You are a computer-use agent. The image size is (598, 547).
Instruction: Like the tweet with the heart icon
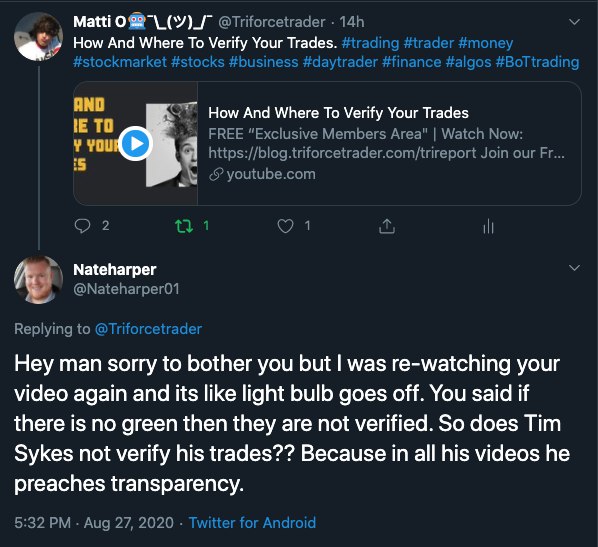click(x=285, y=226)
